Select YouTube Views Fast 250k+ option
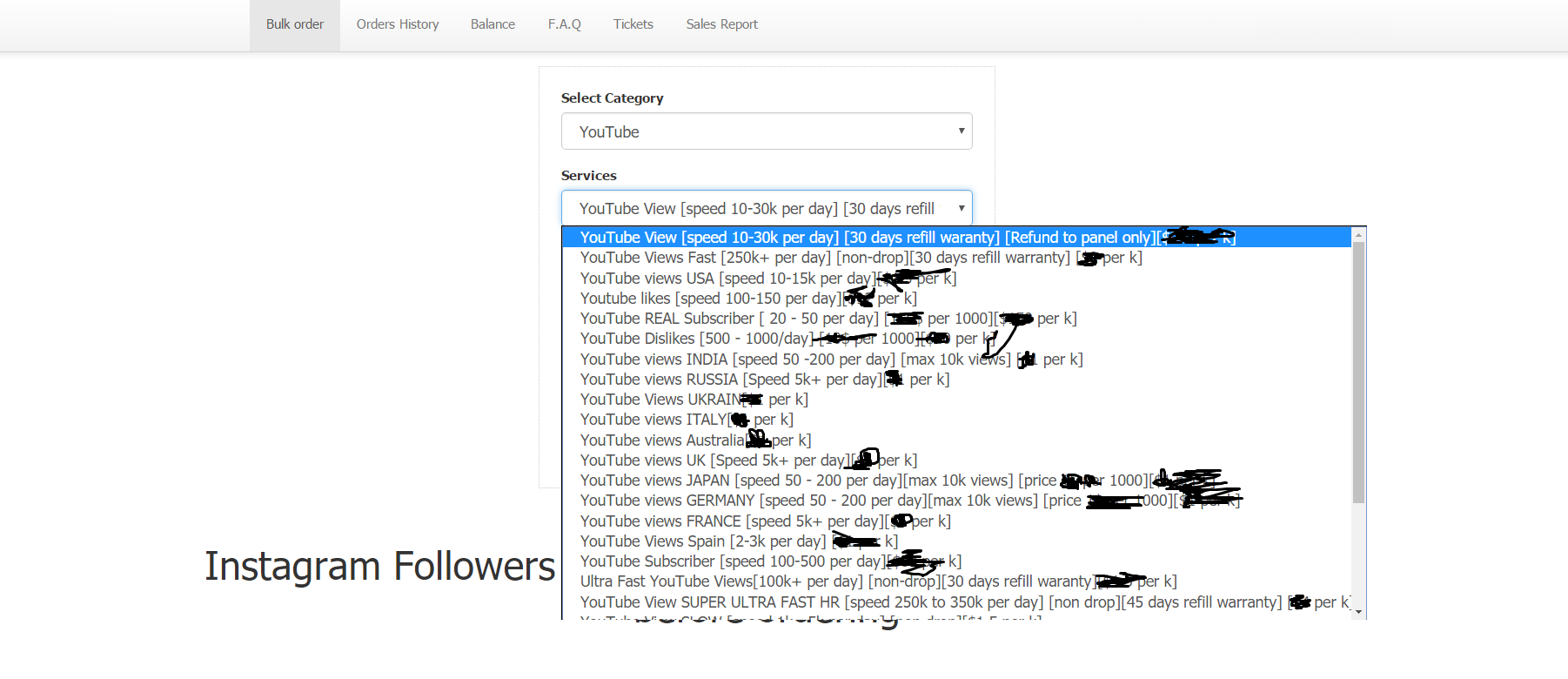The height and width of the screenshot is (679, 1568). (x=822, y=258)
